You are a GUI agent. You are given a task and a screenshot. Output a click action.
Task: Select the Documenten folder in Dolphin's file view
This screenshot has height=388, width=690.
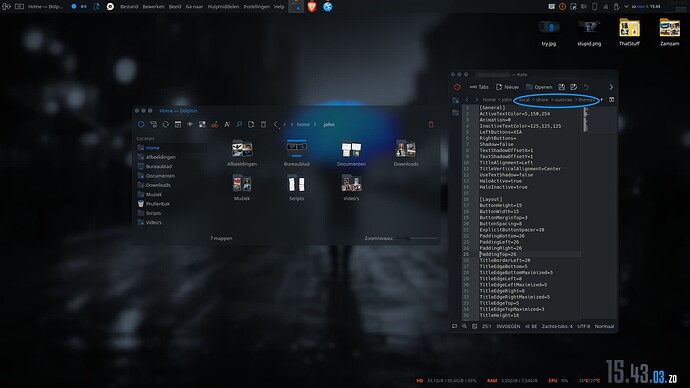351,154
